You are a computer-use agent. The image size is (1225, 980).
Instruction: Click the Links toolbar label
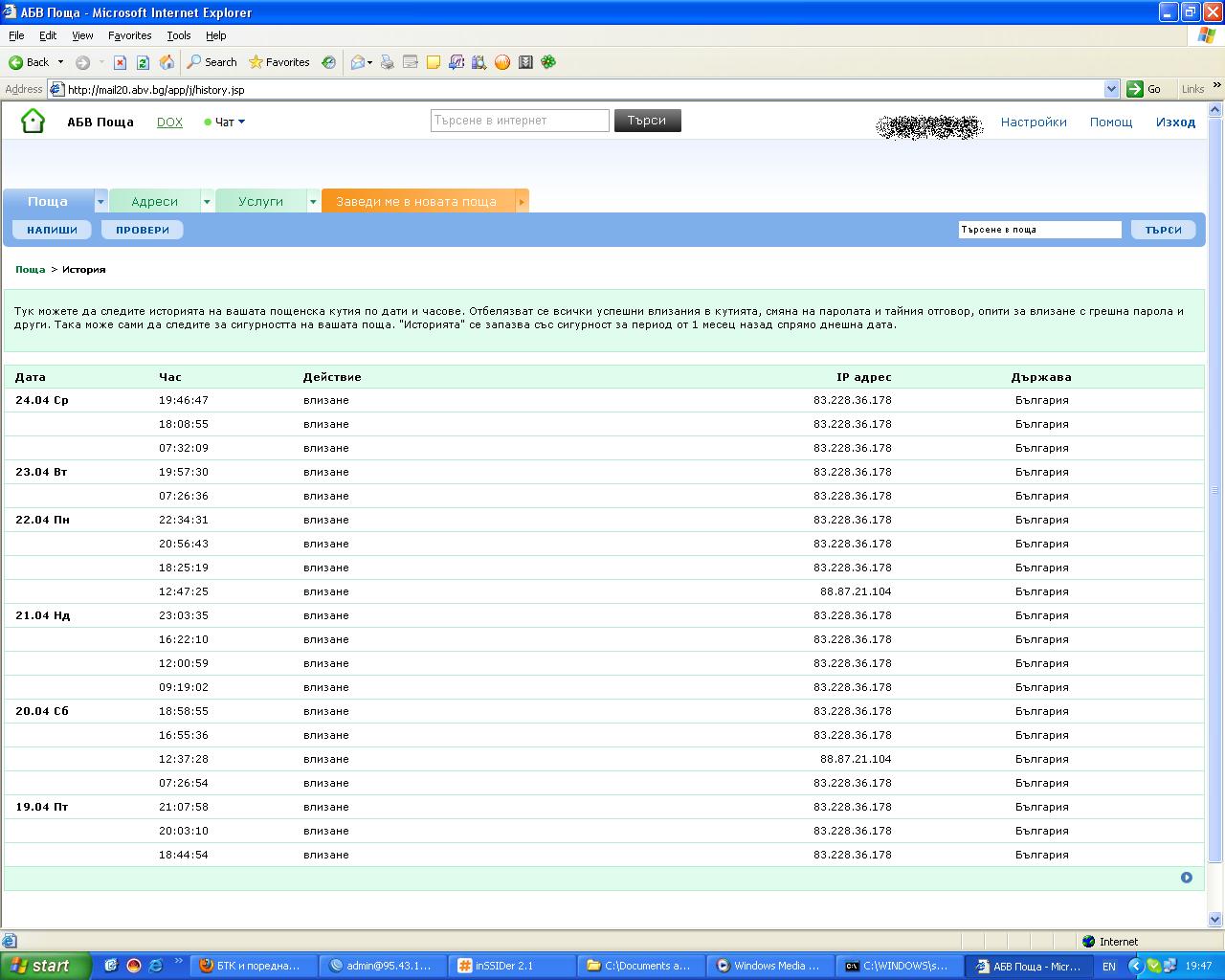[x=1192, y=89]
